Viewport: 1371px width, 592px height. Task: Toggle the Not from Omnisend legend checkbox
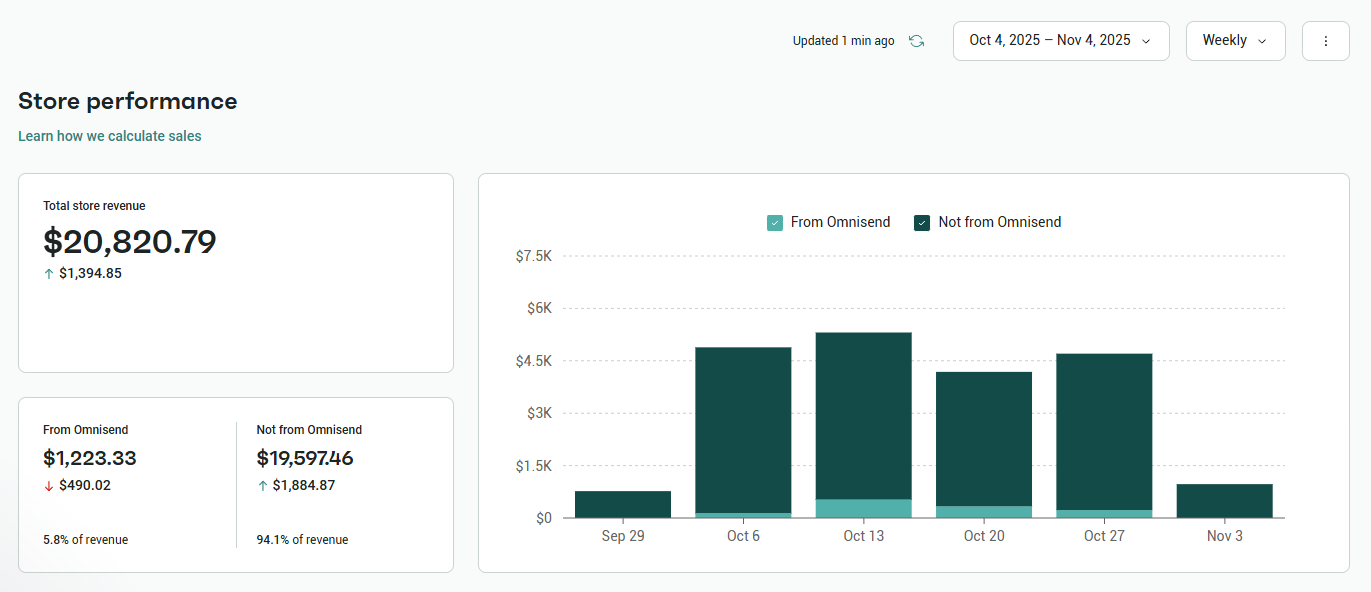[x=922, y=223]
